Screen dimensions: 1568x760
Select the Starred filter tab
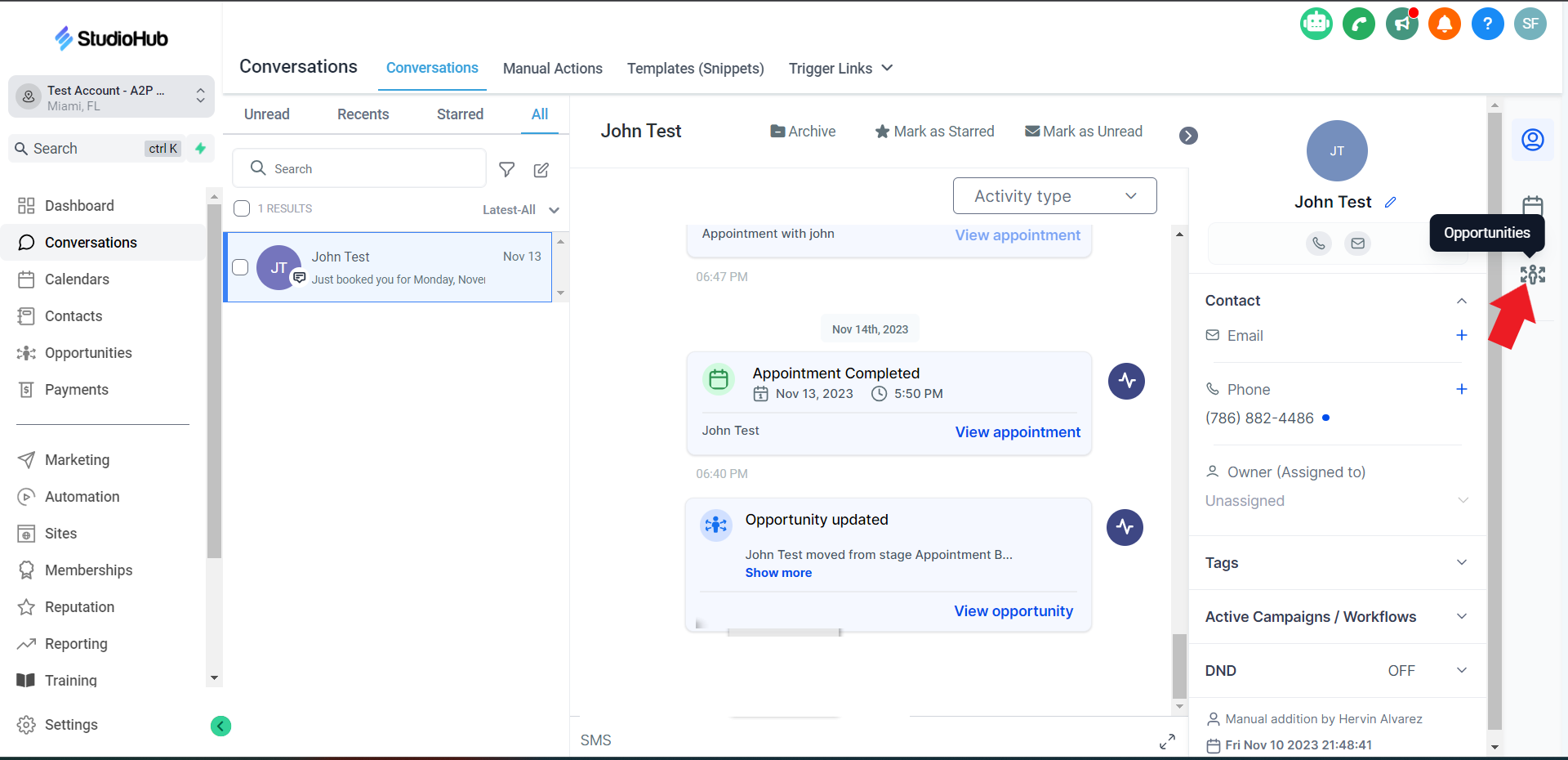[461, 114]
